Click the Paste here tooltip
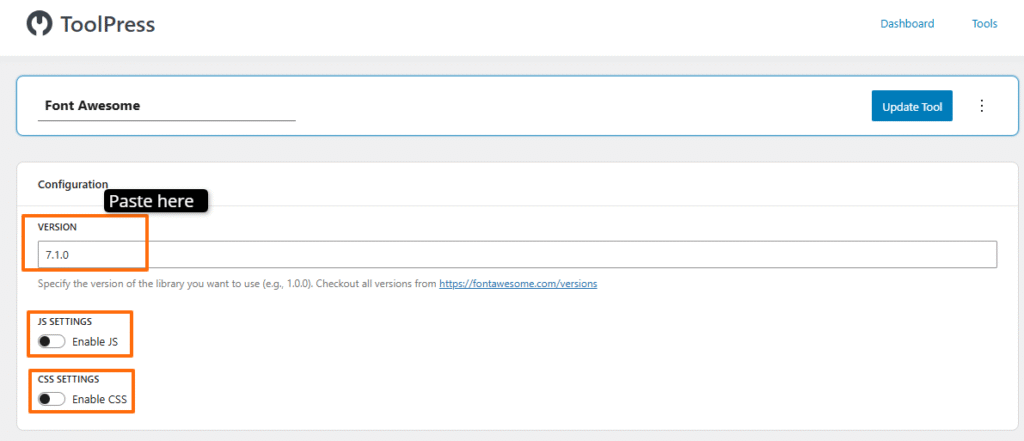Image resolution: width=1024 pixels, height=441 pixels. [155, 201]
